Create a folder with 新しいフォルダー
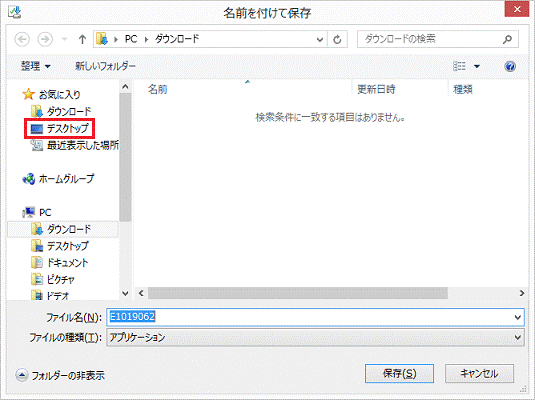 tap(105, 66)
